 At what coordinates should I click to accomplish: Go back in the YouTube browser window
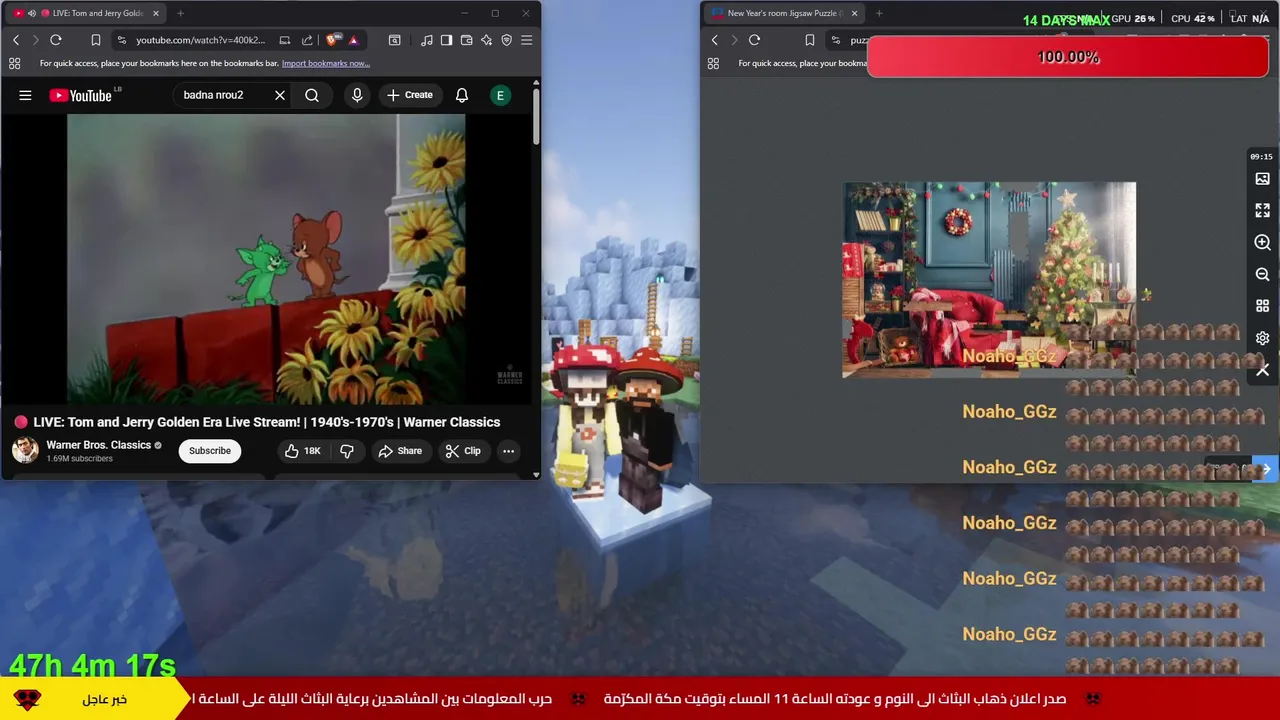click(x=16, y=40)
